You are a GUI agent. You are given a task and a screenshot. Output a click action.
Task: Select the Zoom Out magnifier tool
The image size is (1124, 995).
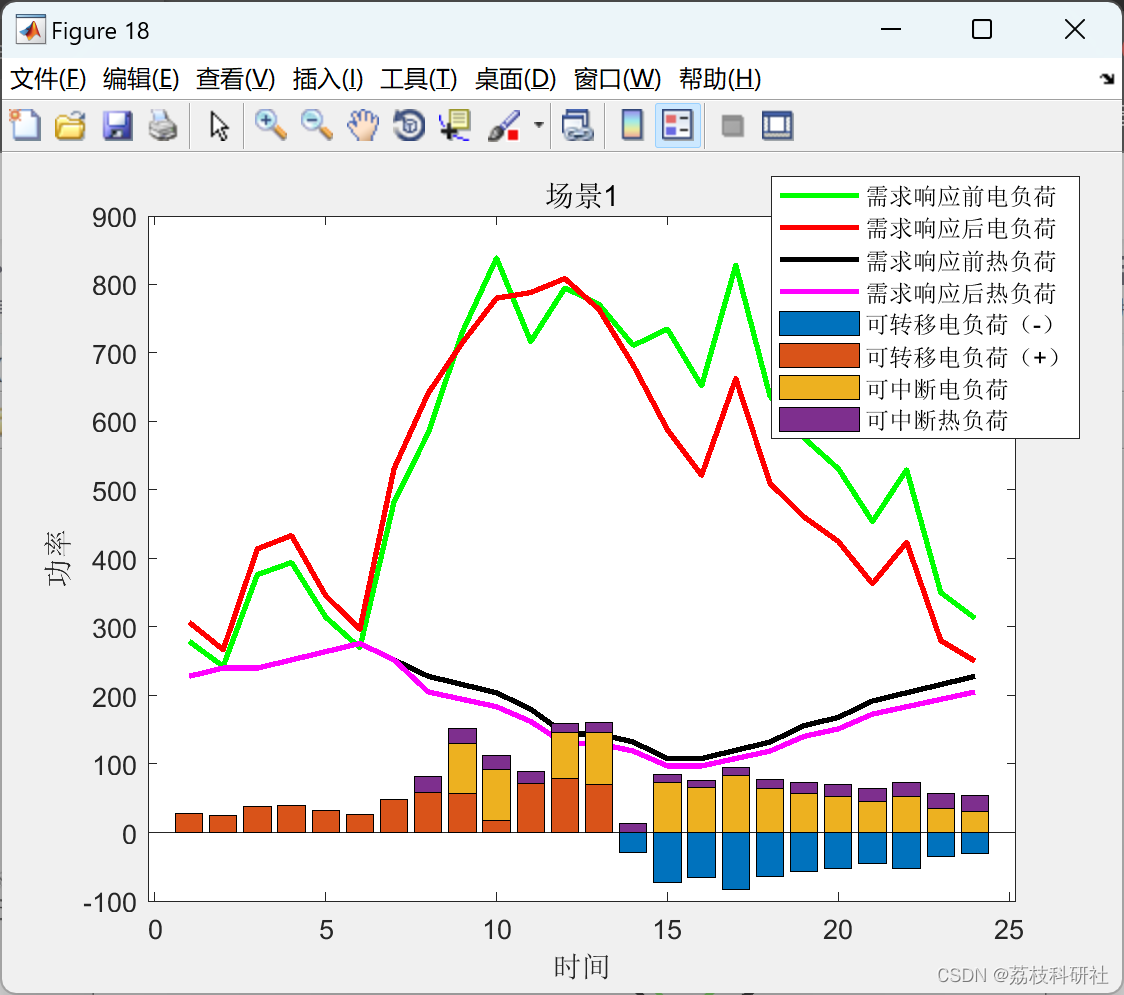point(316,125)
